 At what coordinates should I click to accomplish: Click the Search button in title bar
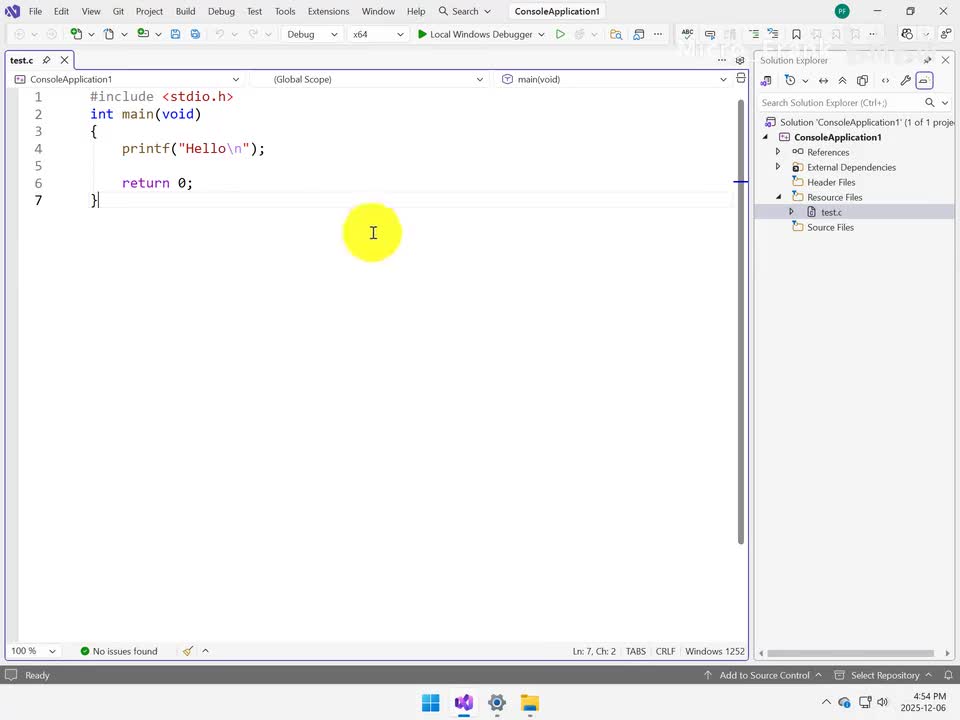(x=465, y=11)
